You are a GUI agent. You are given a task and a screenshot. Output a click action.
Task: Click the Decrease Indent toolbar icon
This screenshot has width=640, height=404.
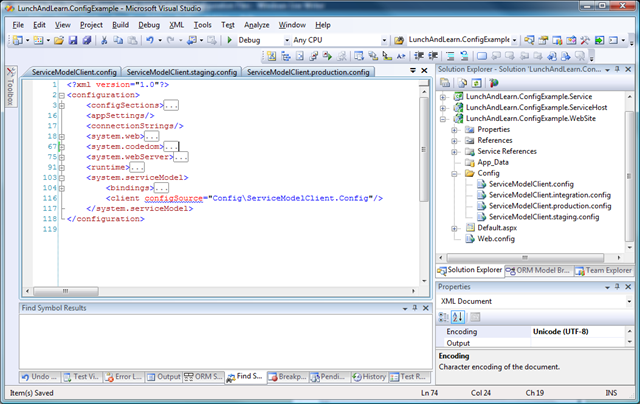click(x=419, y=56)
